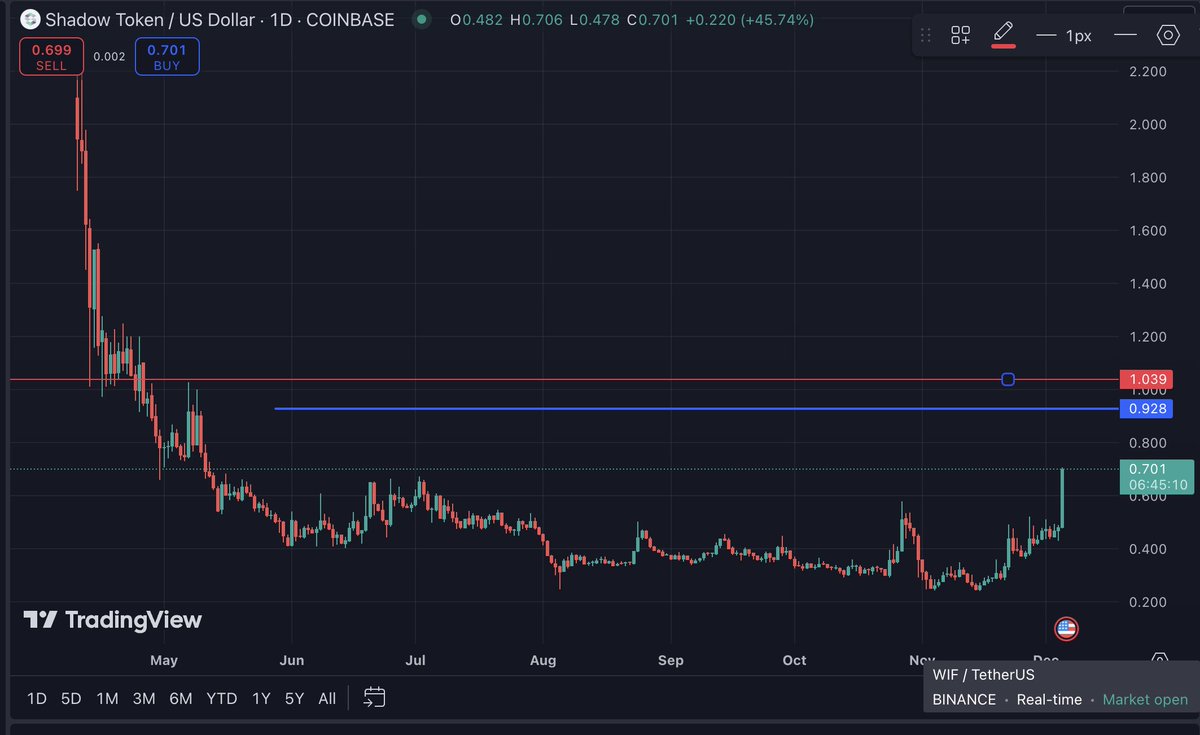The image size is (1200, 735).
Task: Open the line style dropdown
Action: coord(1125,35)
